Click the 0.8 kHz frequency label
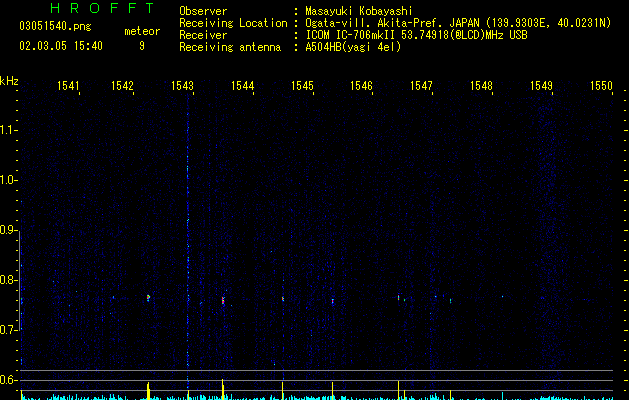629x400 pixels. (x=8, y=280)
